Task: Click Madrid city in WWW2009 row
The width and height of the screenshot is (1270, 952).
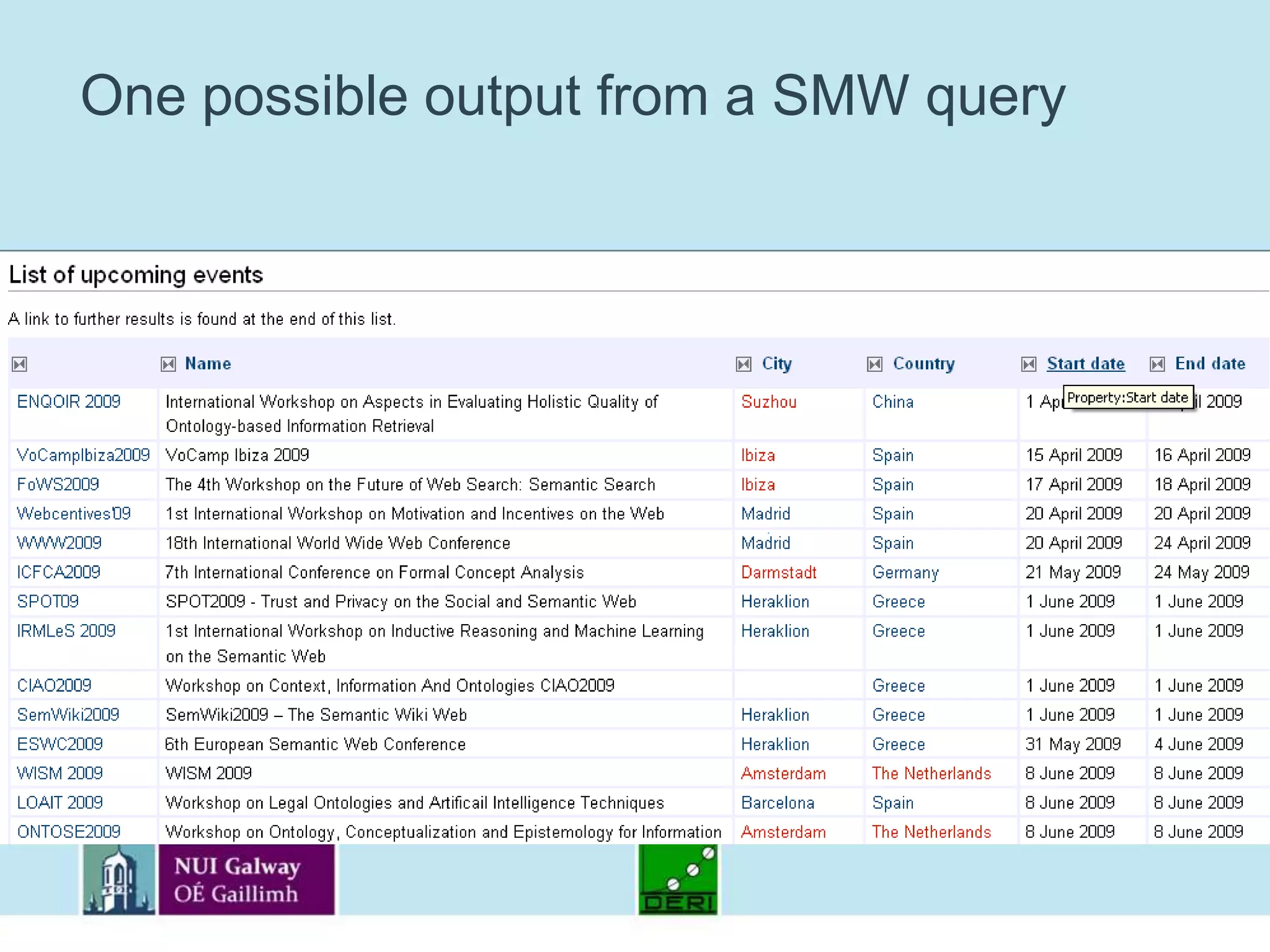Action: (x=766, y=543)
